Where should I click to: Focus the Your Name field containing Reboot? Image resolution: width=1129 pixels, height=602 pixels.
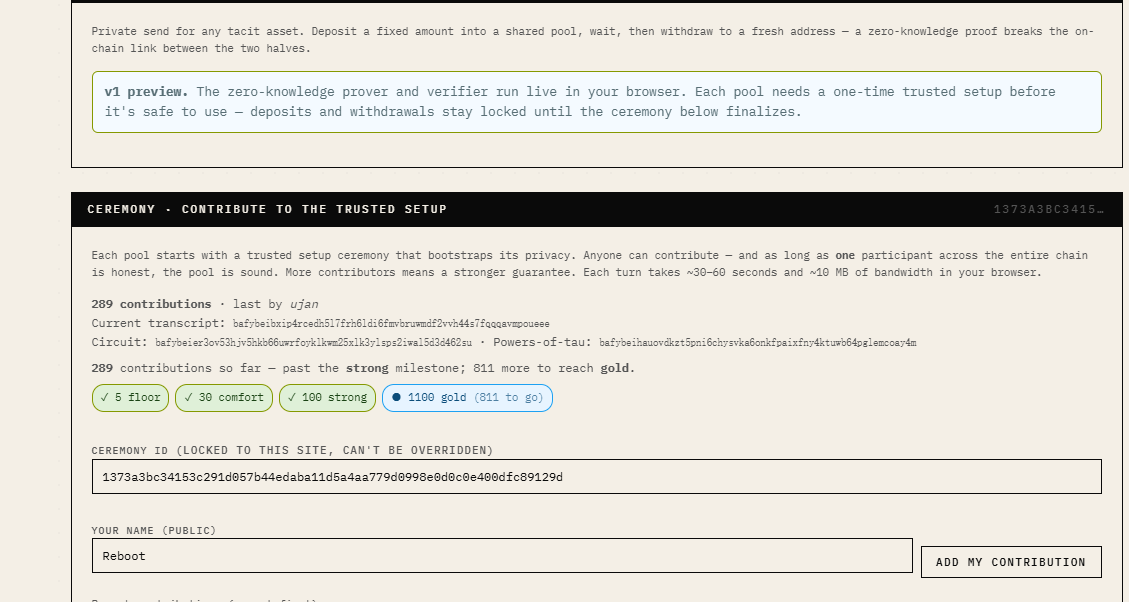(x=502, y=555)
